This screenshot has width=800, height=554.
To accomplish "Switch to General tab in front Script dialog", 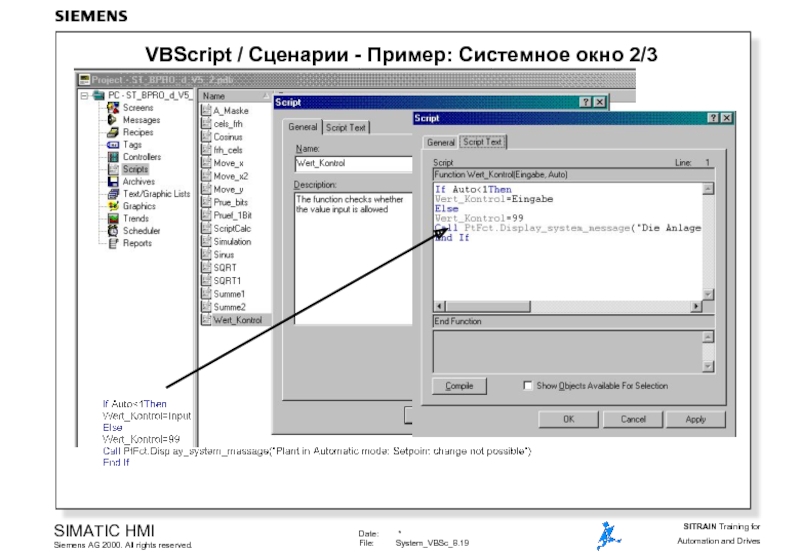I will pos(440,142).
